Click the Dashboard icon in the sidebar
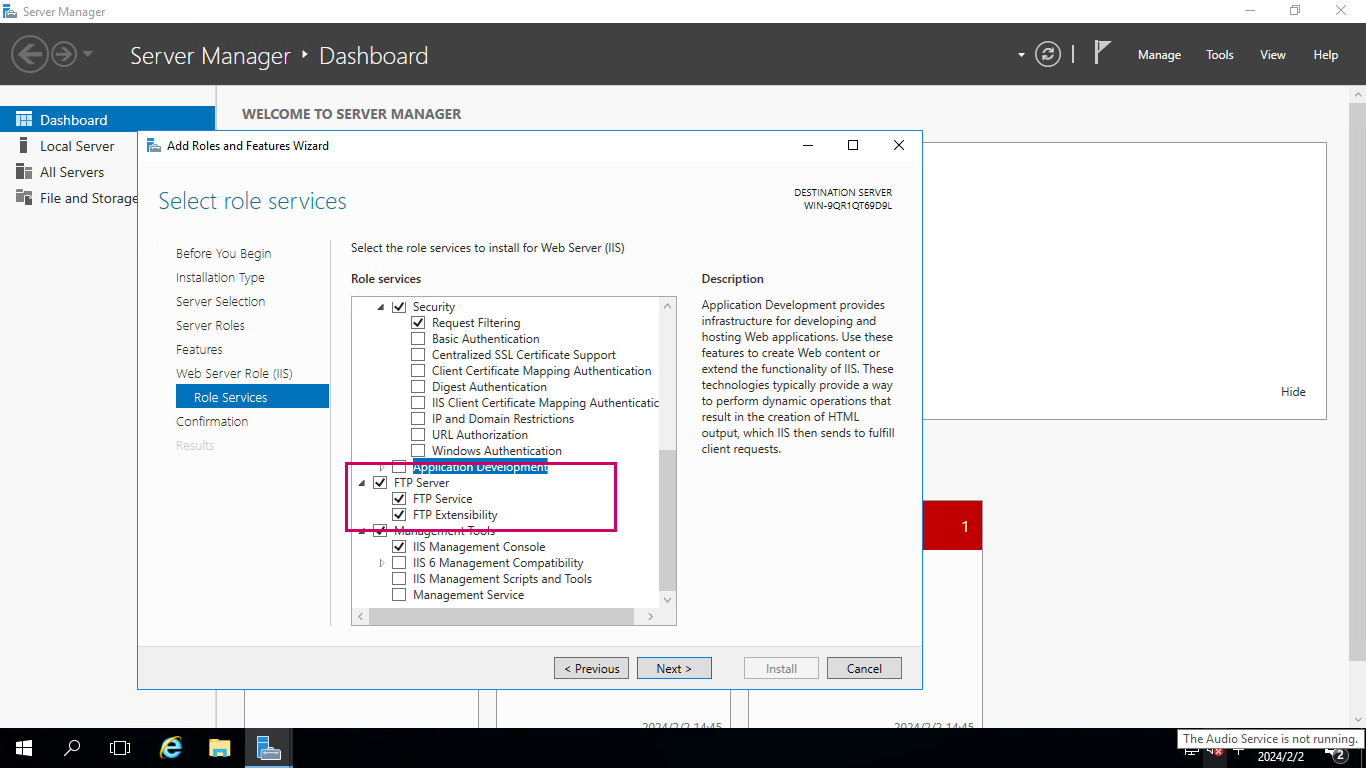Viewport: 1366px width, 768px height. point(24,119)
